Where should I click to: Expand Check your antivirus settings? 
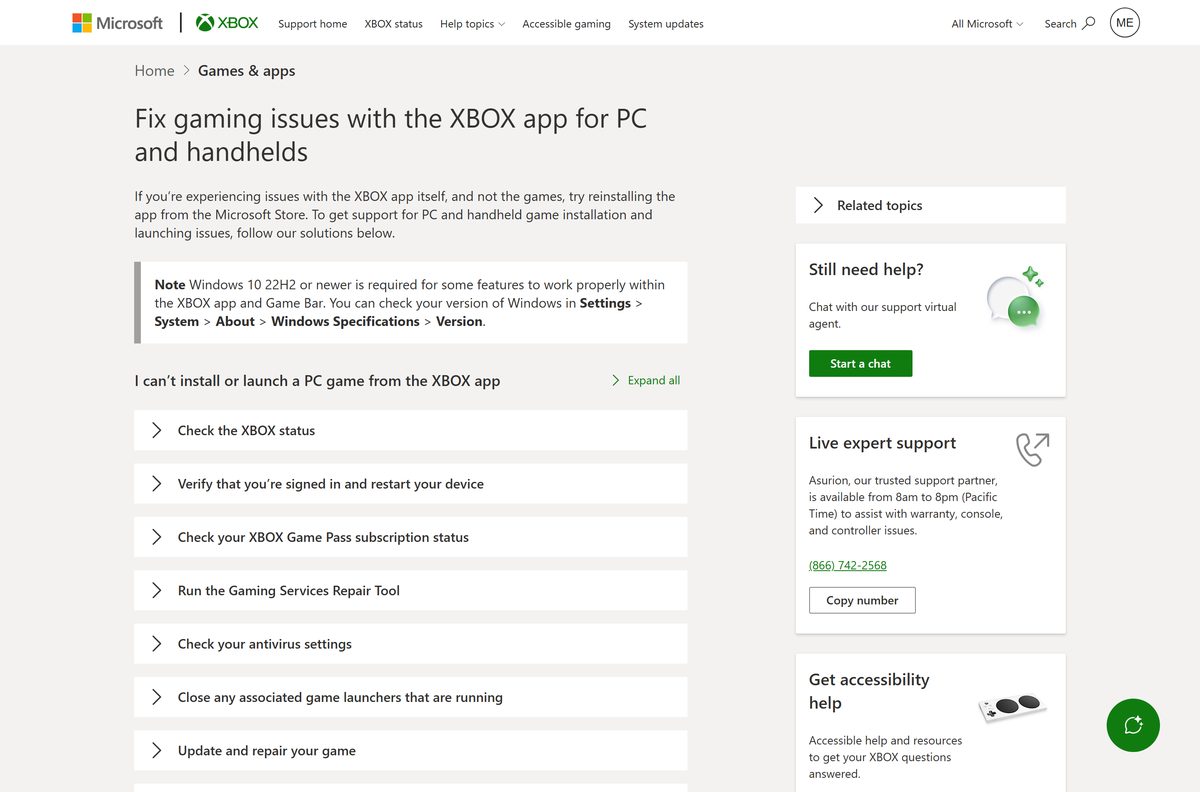pyautogui.click(x=410, y=644)
